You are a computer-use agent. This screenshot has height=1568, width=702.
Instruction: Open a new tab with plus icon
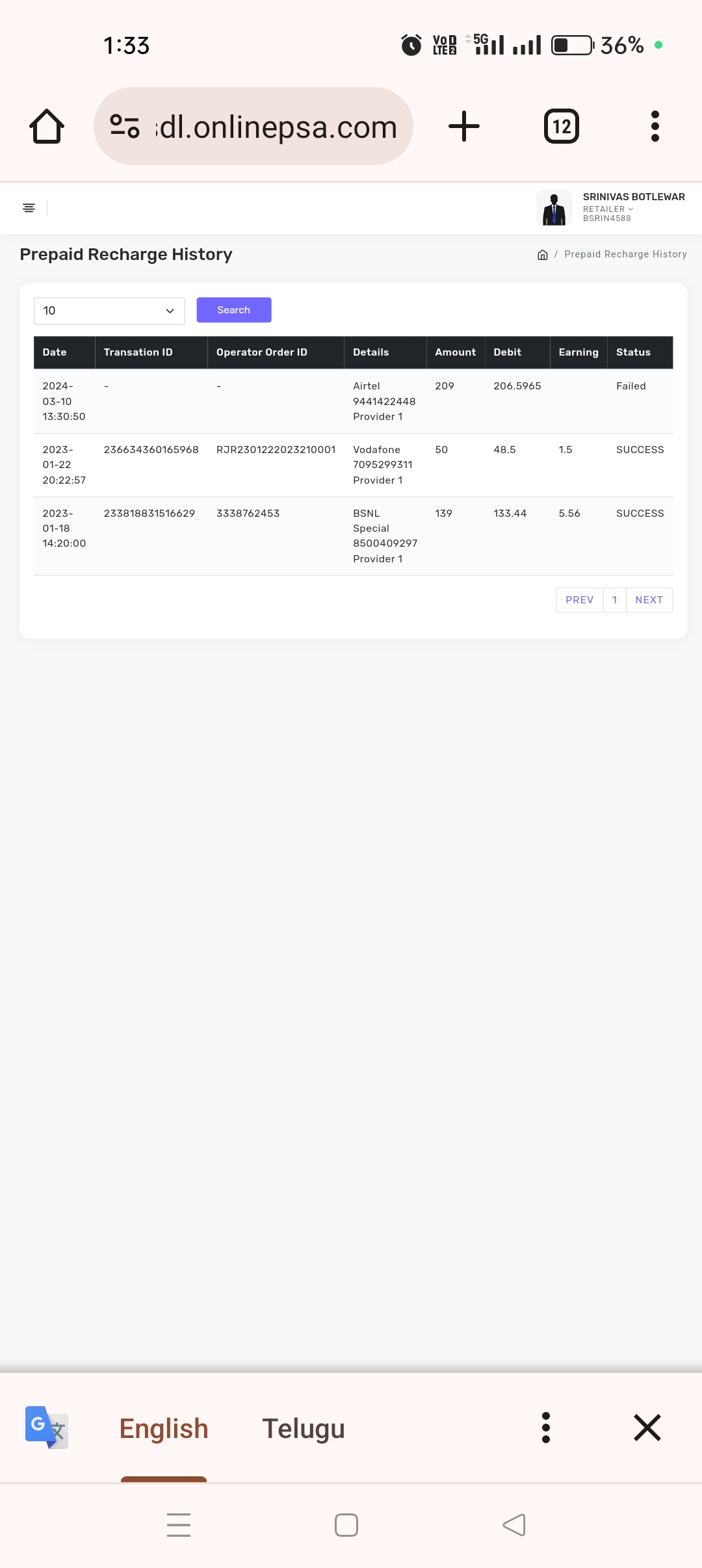463,126
